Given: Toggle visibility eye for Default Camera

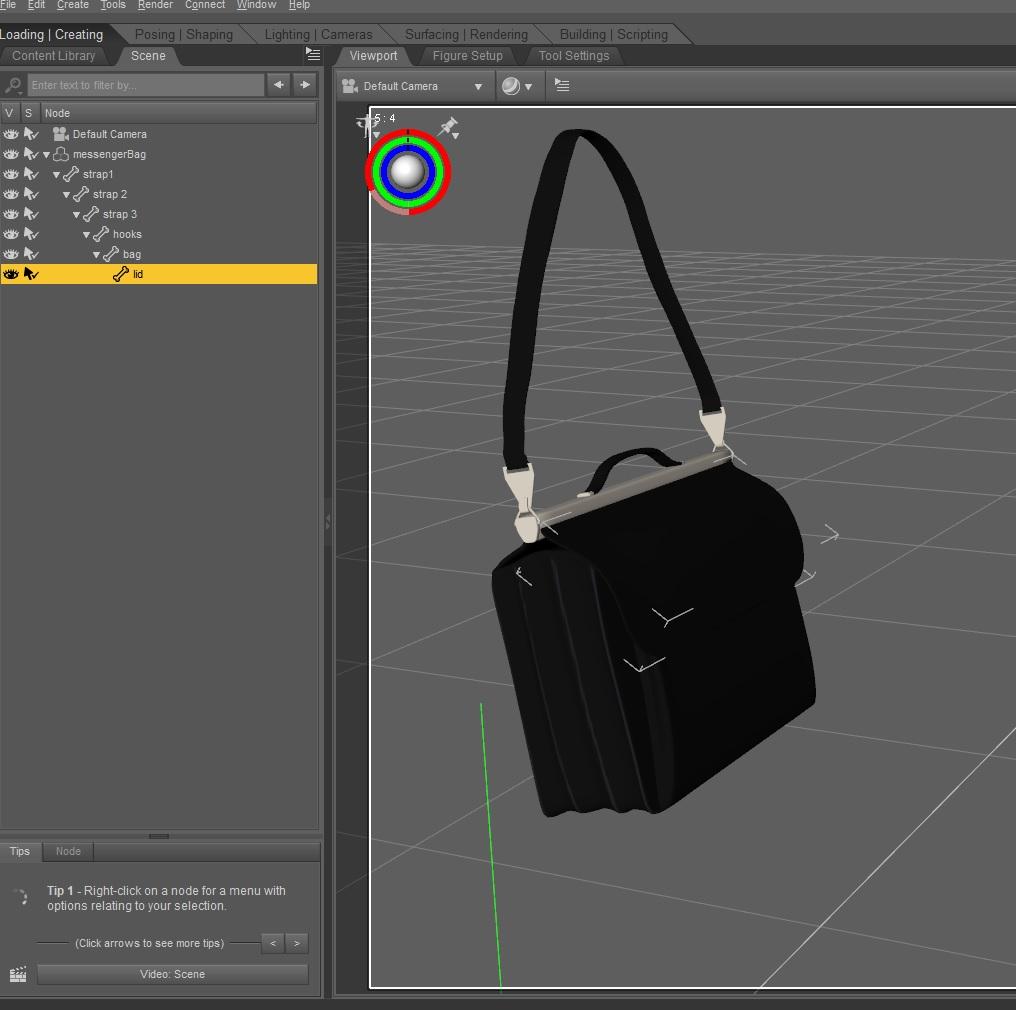Looking at the screenshot, I should [x=10, y=134].
